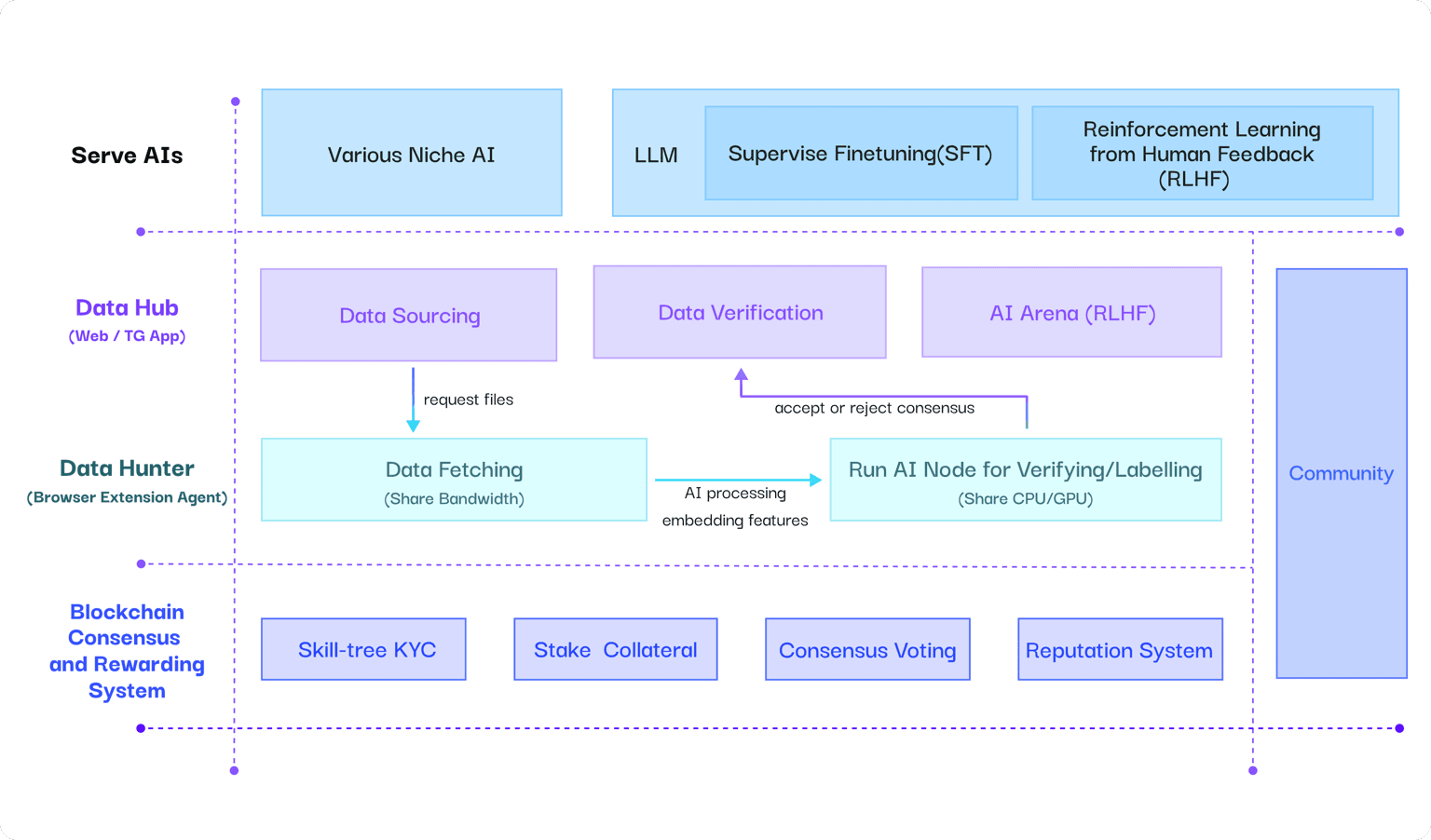Image resolution: width=1431 pixels, height=840 pixels.
Task: Click the Skill-tree KYC box
Action: coord(364,650)
